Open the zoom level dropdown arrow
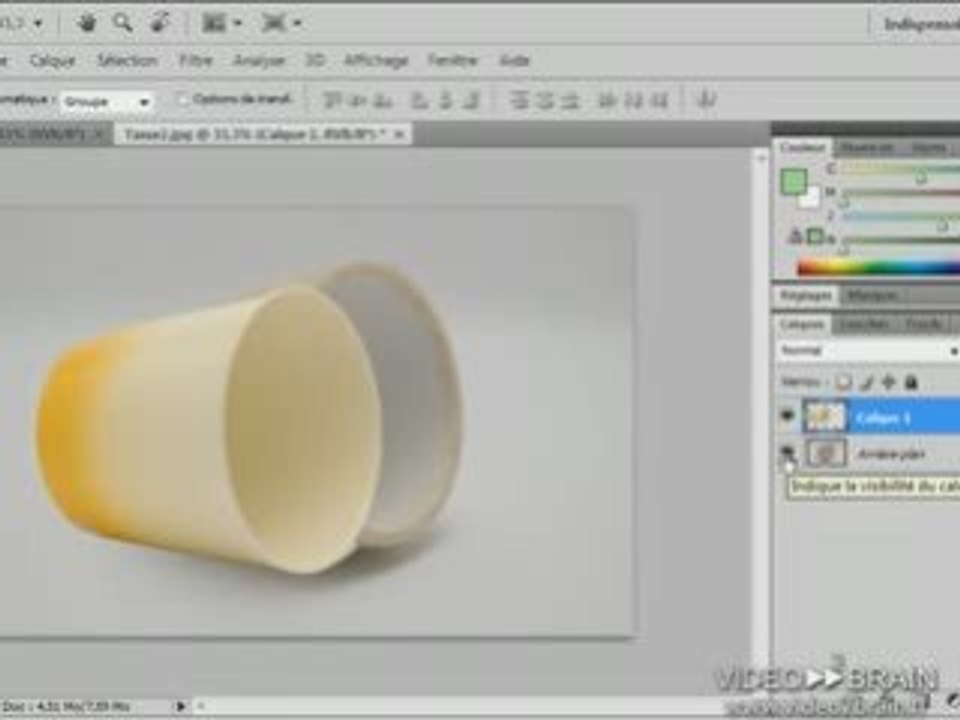This screenshot has width=960, height=720. 38,23
